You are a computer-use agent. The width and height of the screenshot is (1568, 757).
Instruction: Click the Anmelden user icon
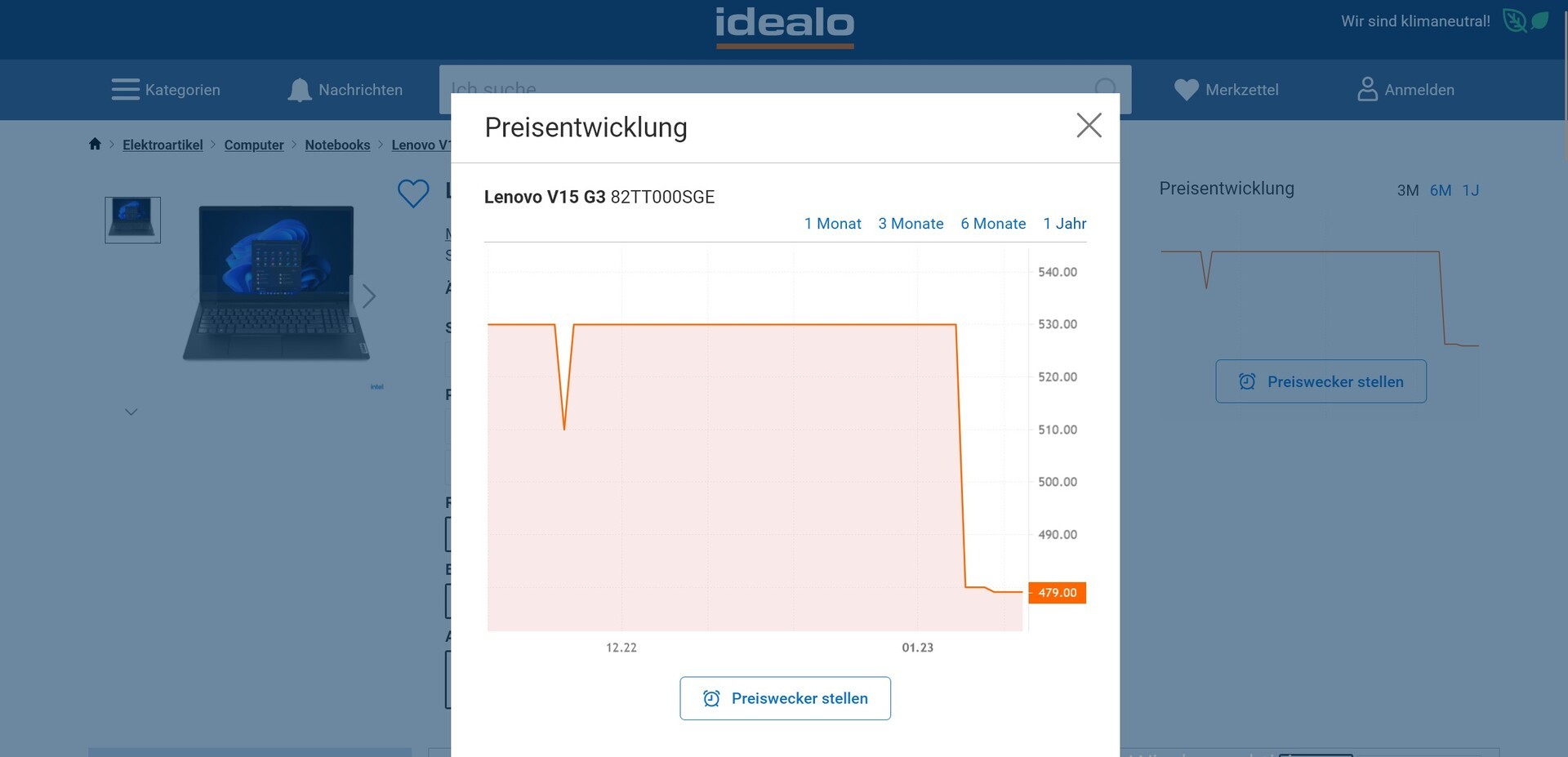click(x=1367, y=89)
